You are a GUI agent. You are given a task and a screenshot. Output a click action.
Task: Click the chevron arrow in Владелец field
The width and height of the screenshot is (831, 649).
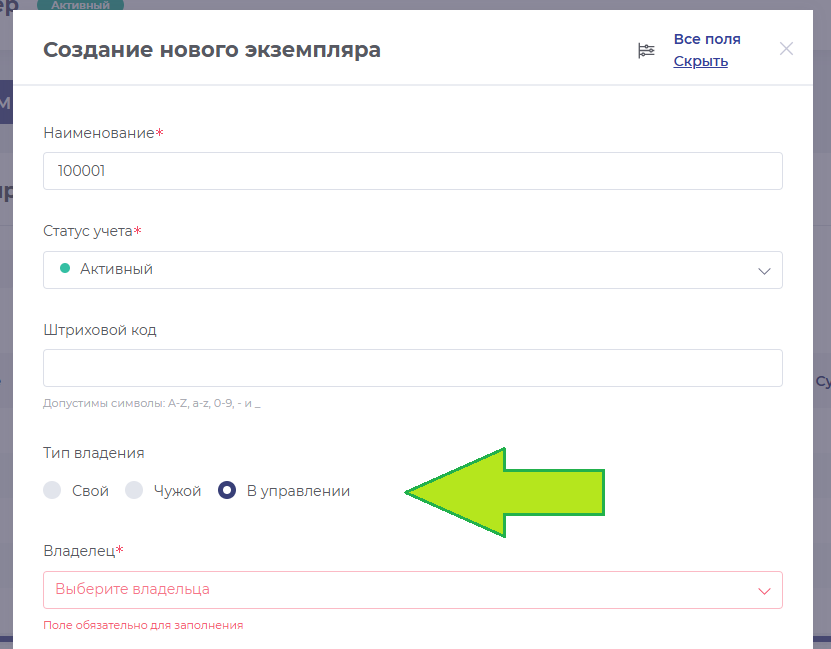[764, 591]
